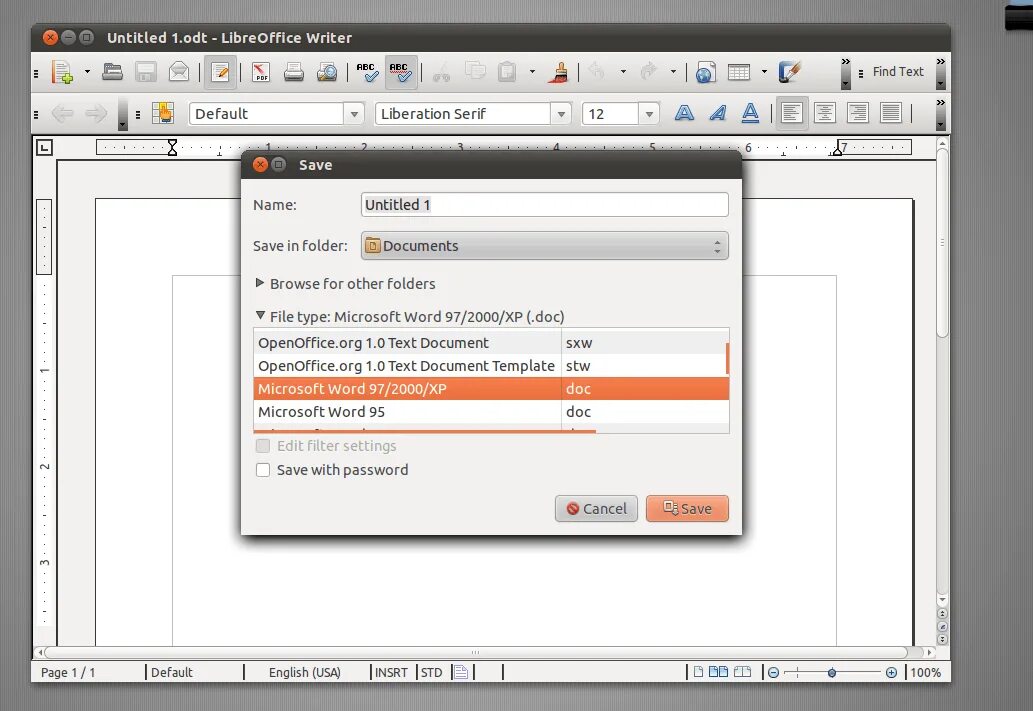The height and width of the screenshot is (711, 1033).
Task: Click the Bold letter A icon
Action: pyautogui.click(x=684, y=113)
